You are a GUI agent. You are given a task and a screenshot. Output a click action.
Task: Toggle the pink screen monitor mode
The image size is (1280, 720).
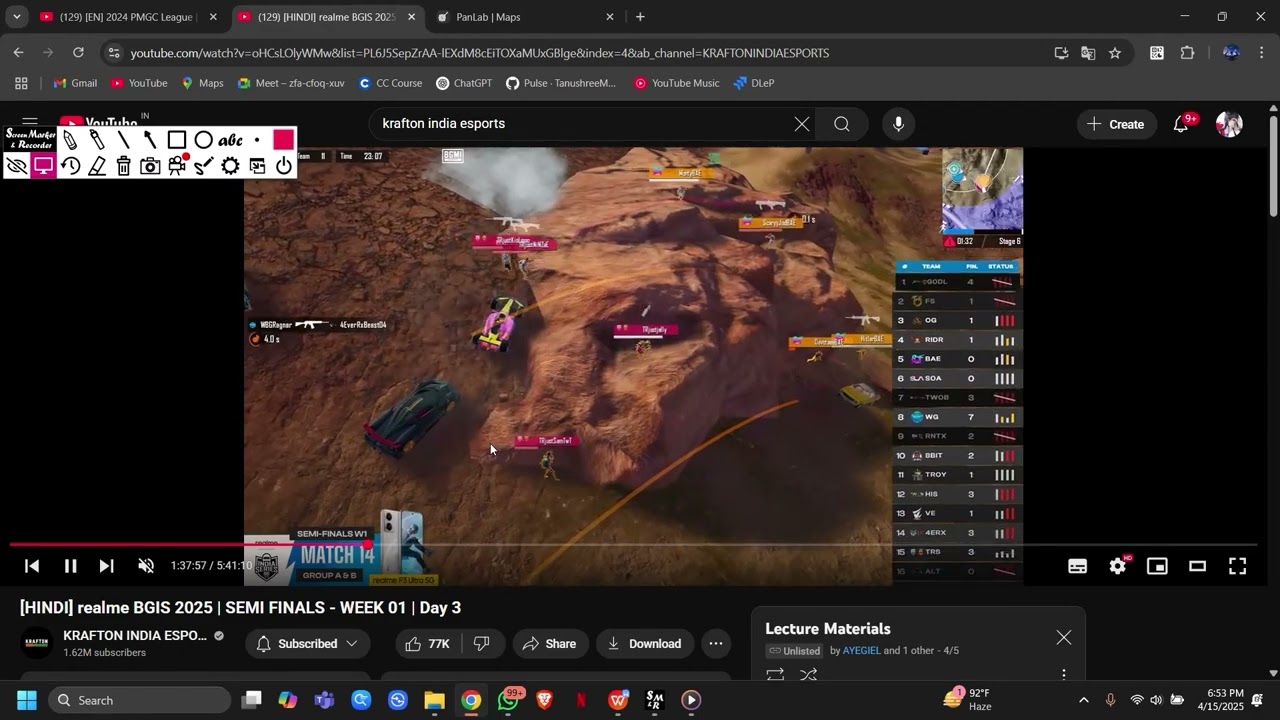pos(43,166)
